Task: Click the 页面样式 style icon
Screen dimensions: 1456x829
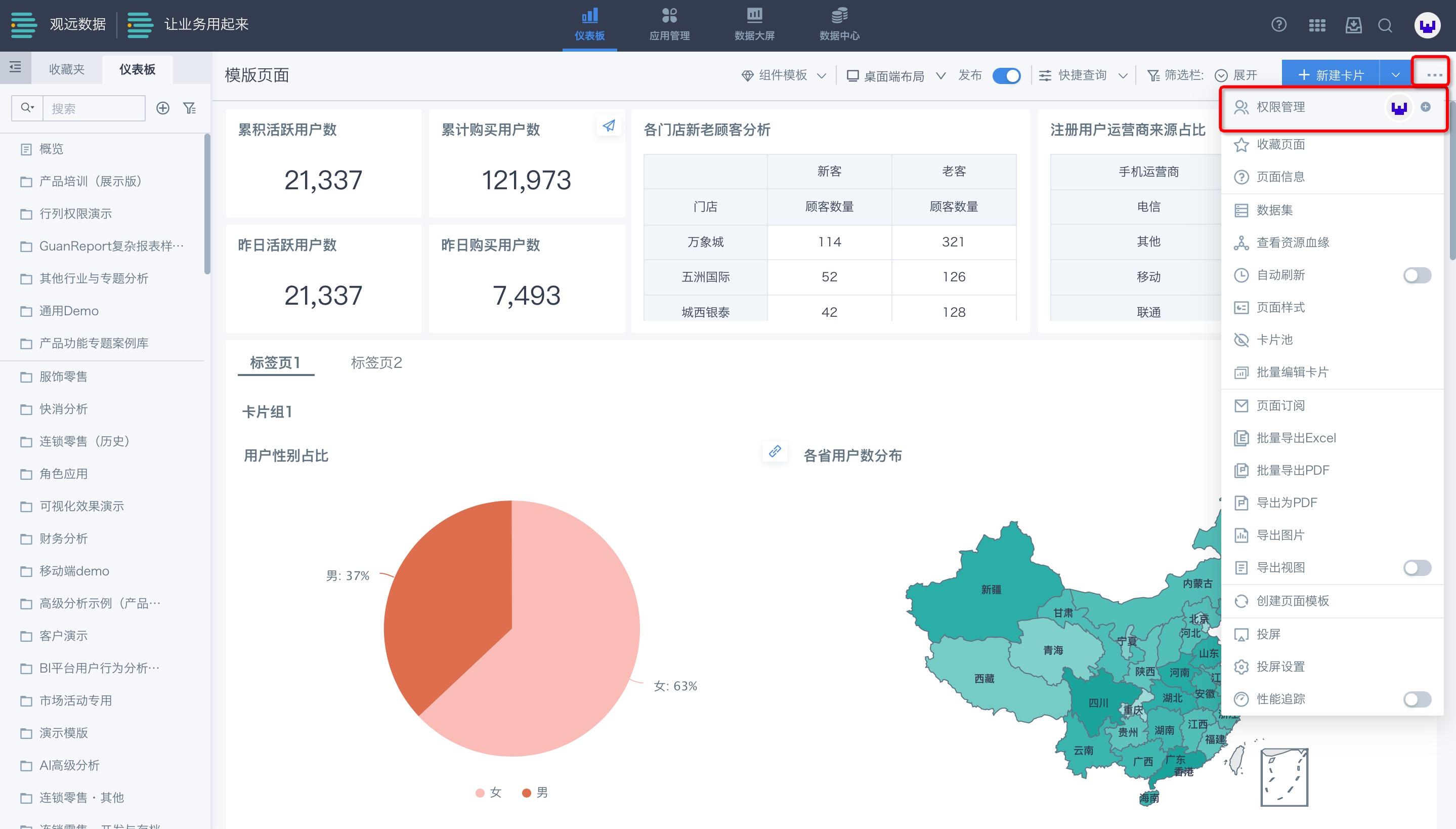Action: [1241, 308]
